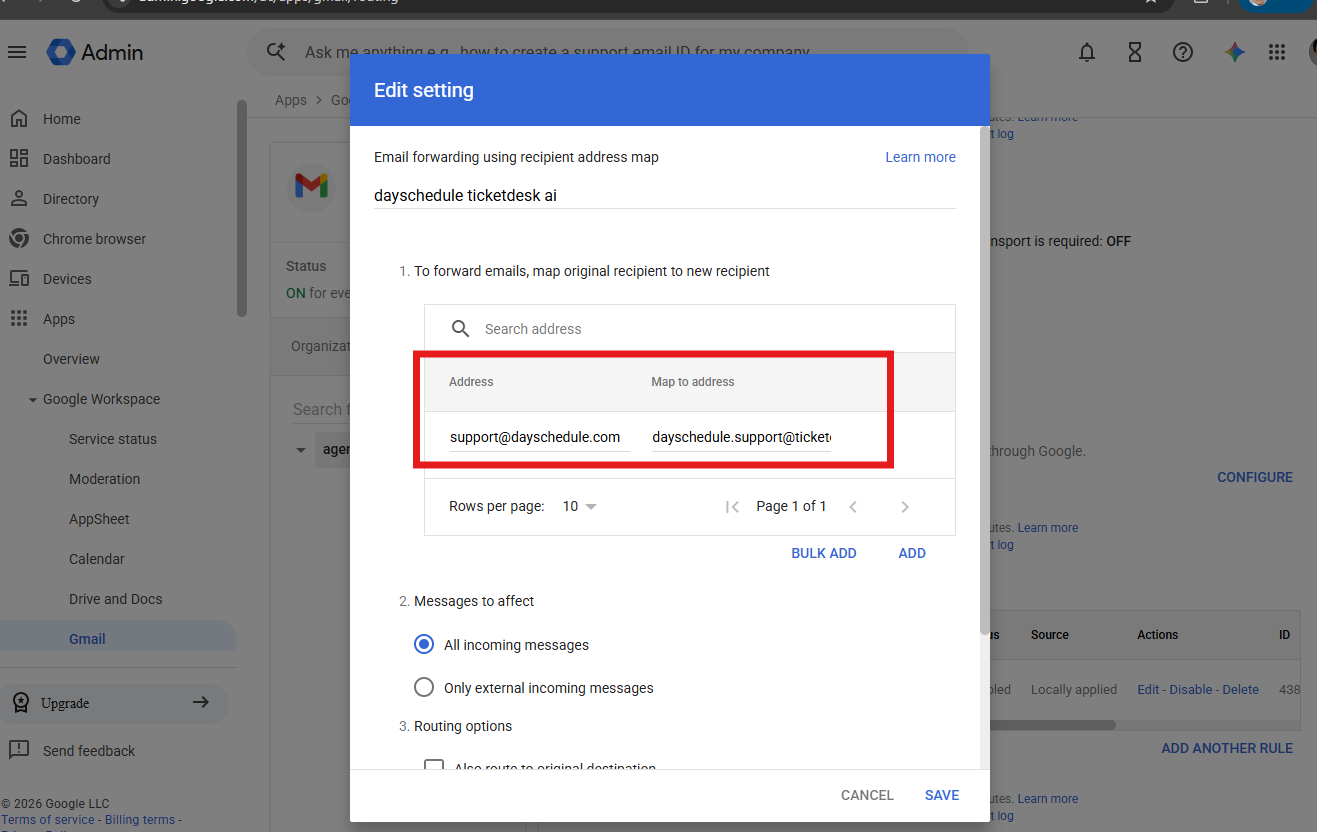Open Terms of service link
This screenshot has width=1317, height=832.
pyautogui.click(x=48, y=820)
